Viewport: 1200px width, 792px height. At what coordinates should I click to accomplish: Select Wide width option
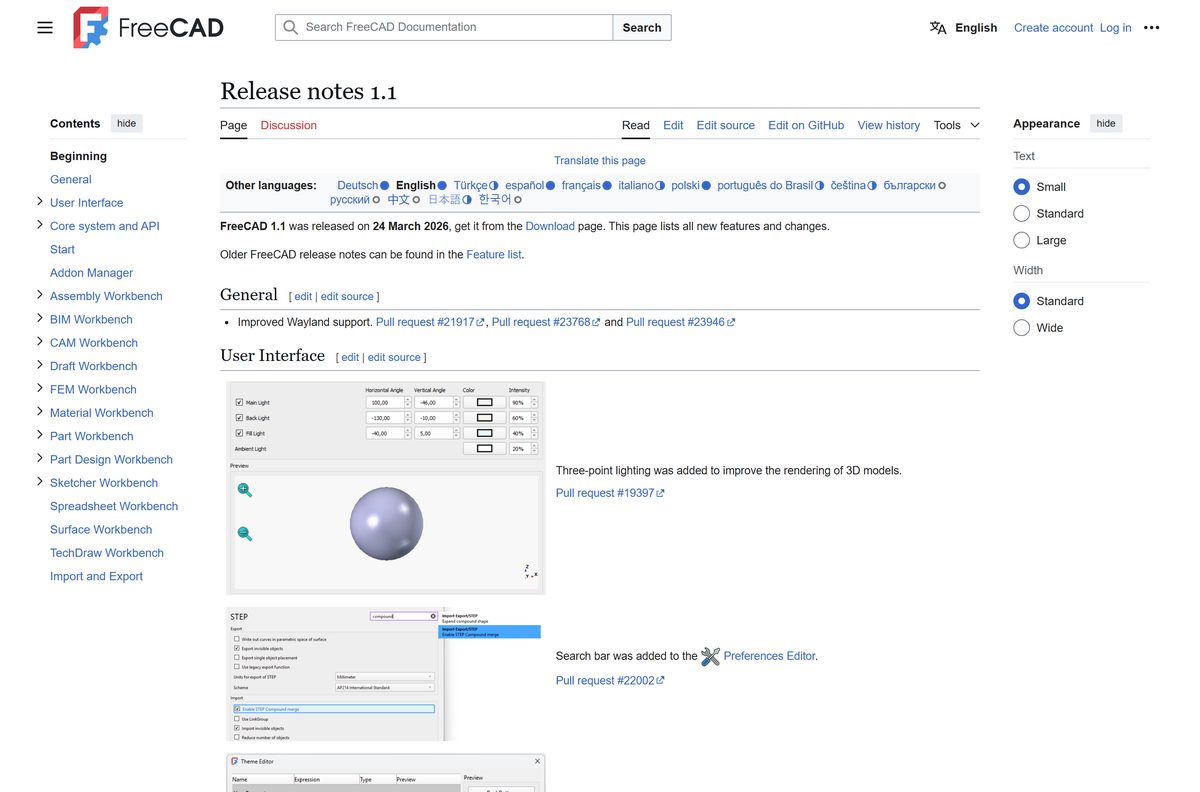pyautogui.click(x=1021, y=328)
